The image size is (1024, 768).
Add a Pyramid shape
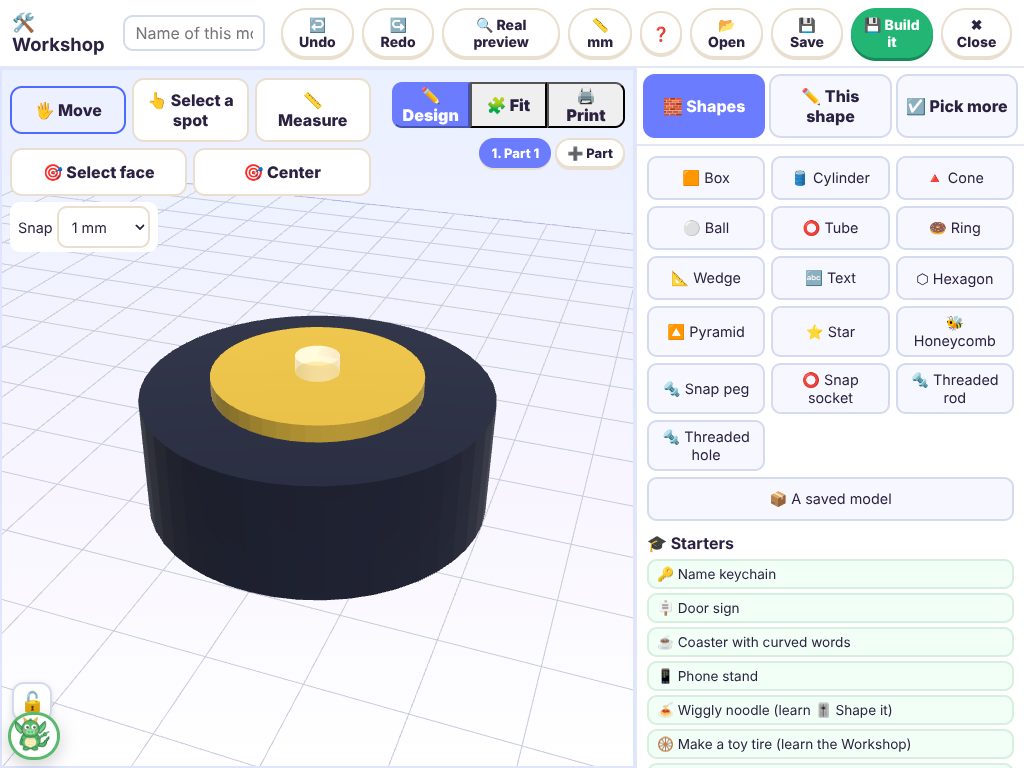point(705,332)
